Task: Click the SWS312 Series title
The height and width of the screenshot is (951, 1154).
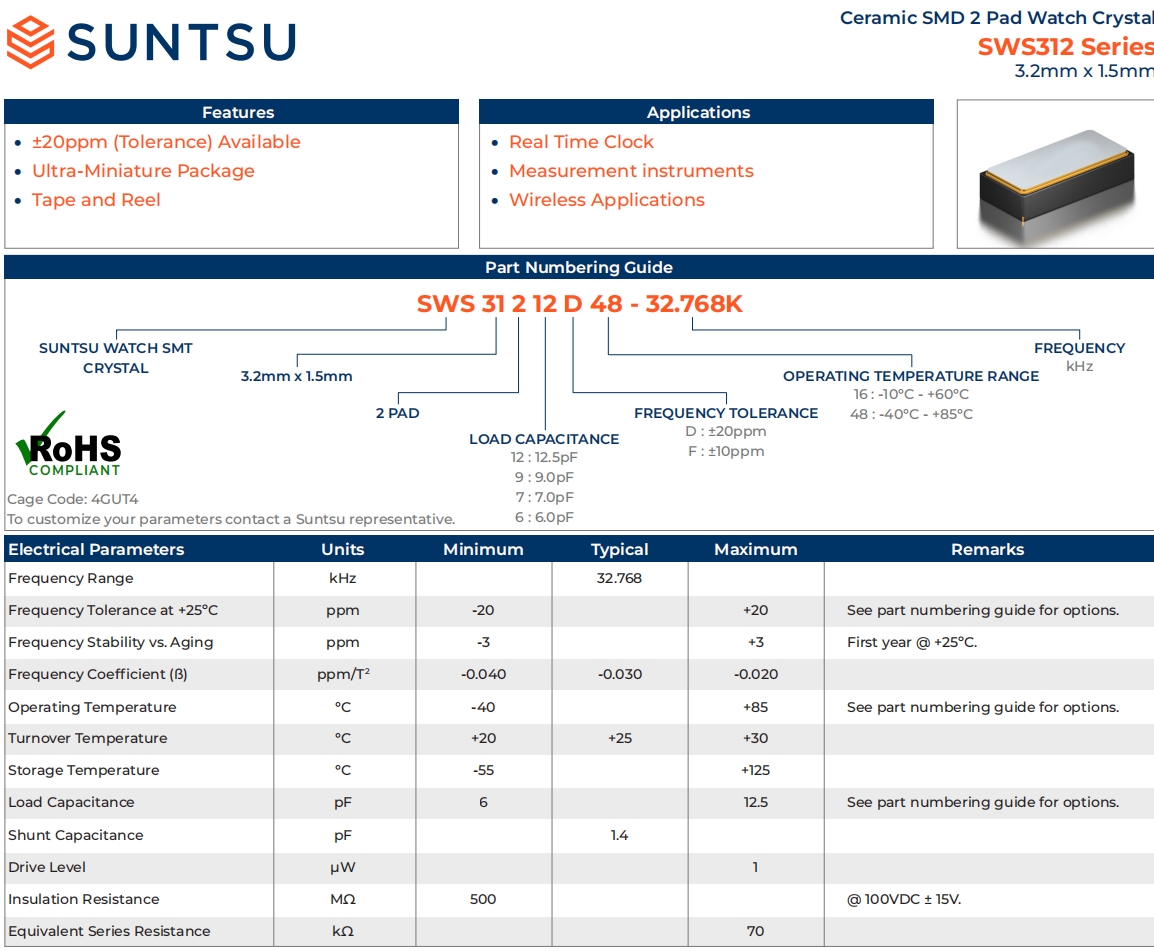Action: (1064, 47)
